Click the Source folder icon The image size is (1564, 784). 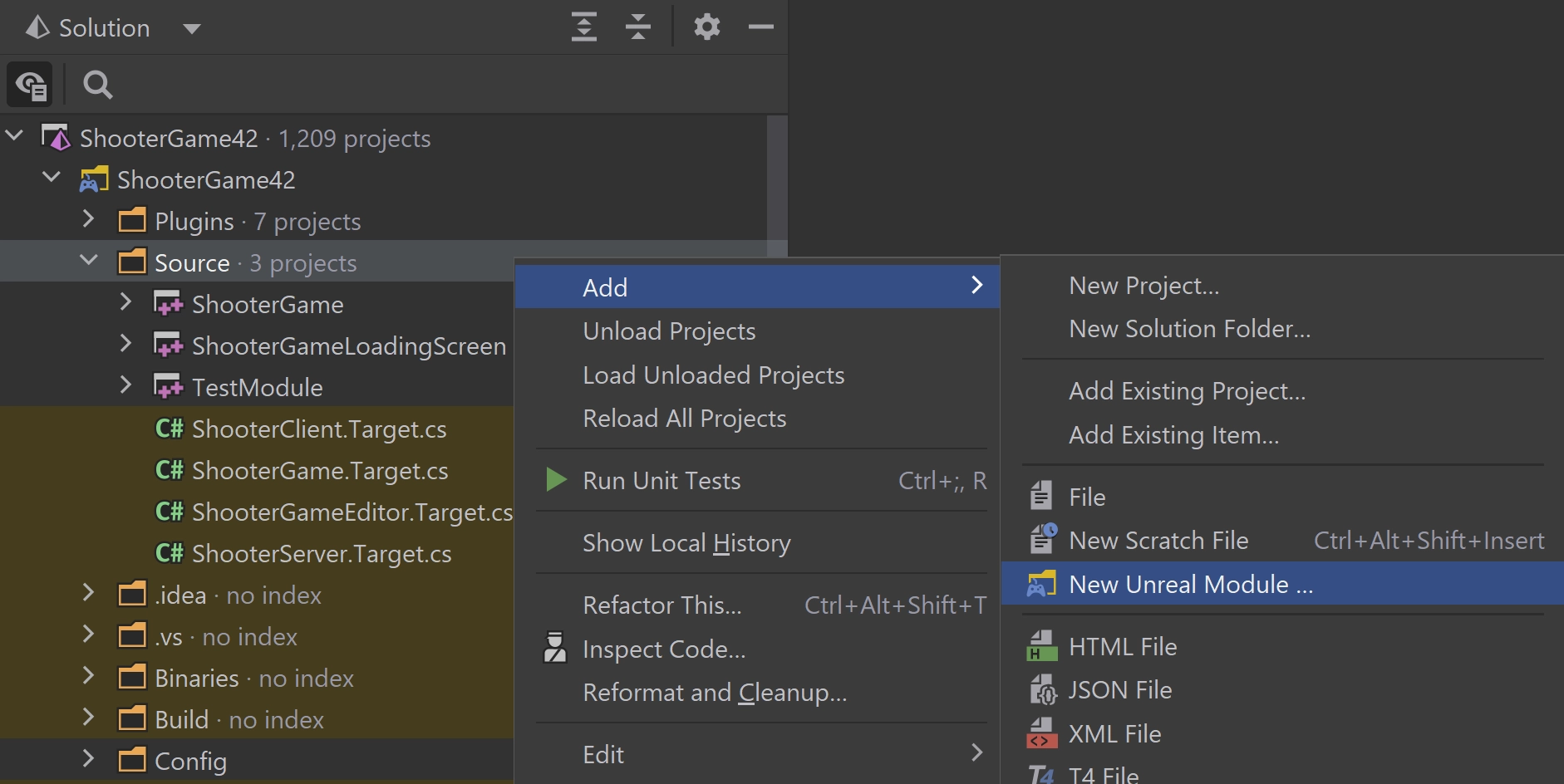132,262
